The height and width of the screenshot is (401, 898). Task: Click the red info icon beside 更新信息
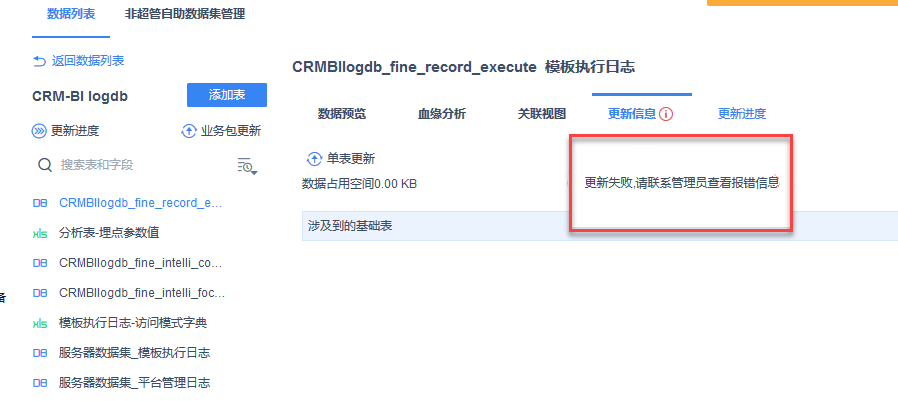tap(665, 114)
